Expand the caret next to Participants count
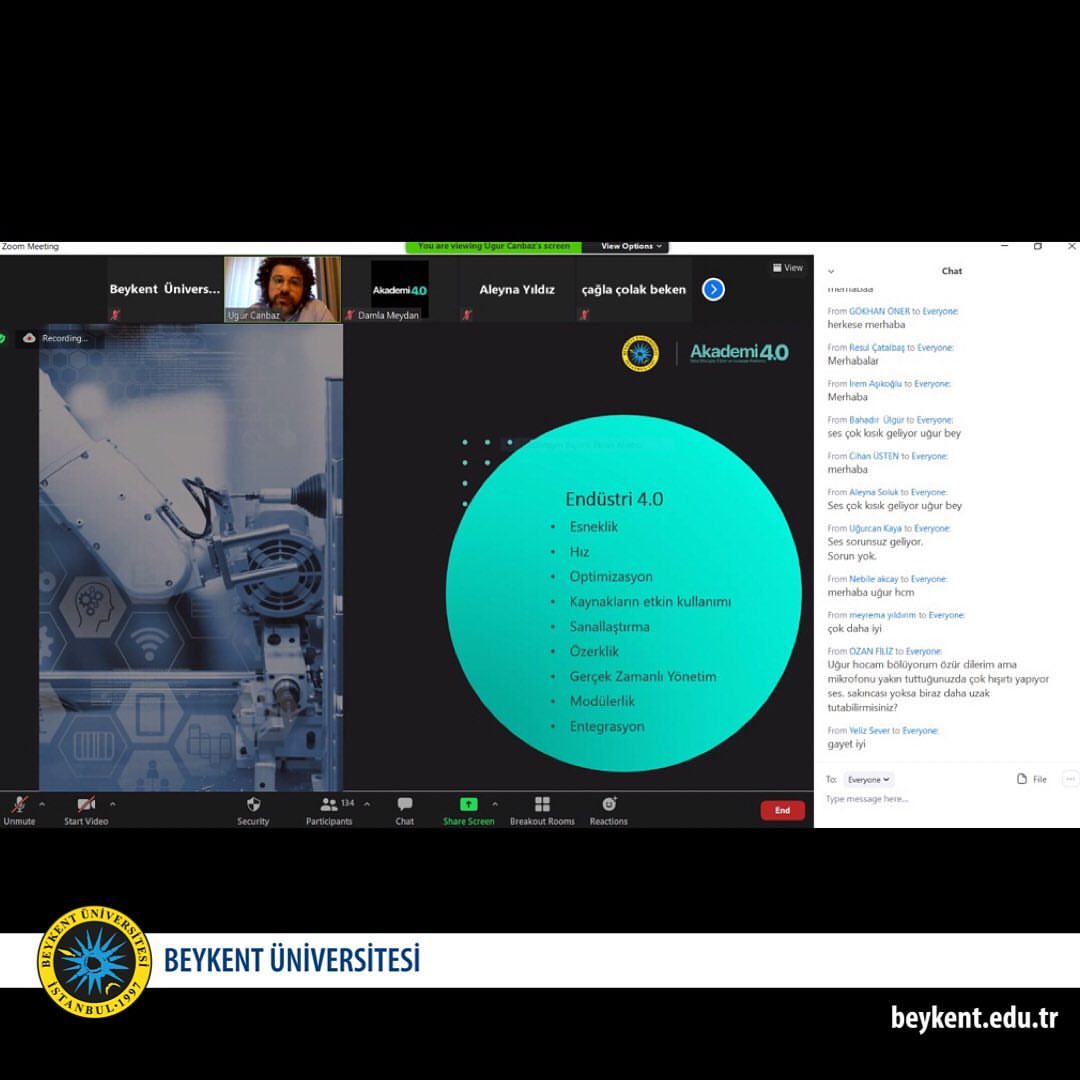 pyautogui.click(x=367, y=803)
